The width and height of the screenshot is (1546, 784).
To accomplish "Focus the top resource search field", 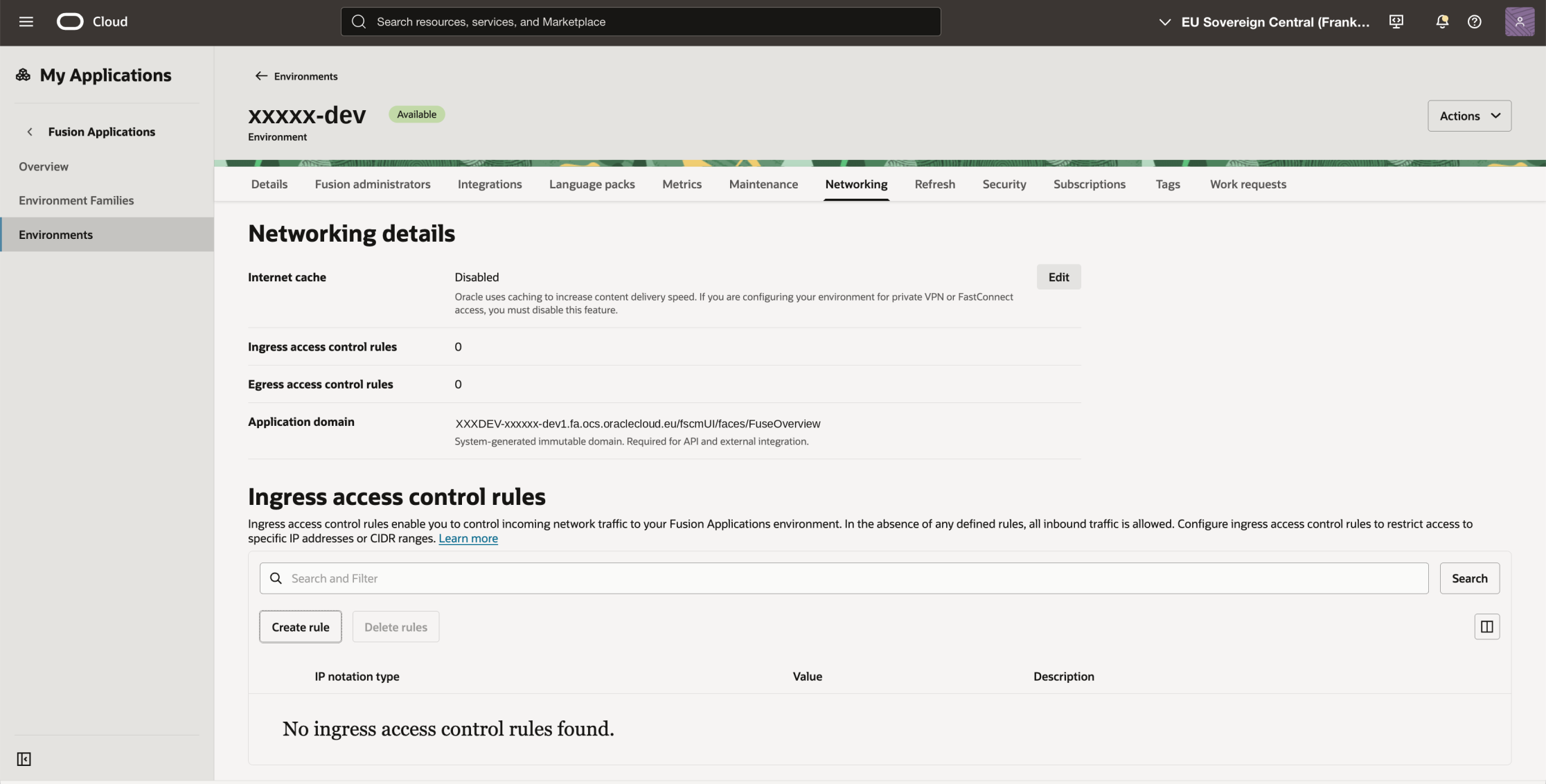I will click(x=641, y=21).
